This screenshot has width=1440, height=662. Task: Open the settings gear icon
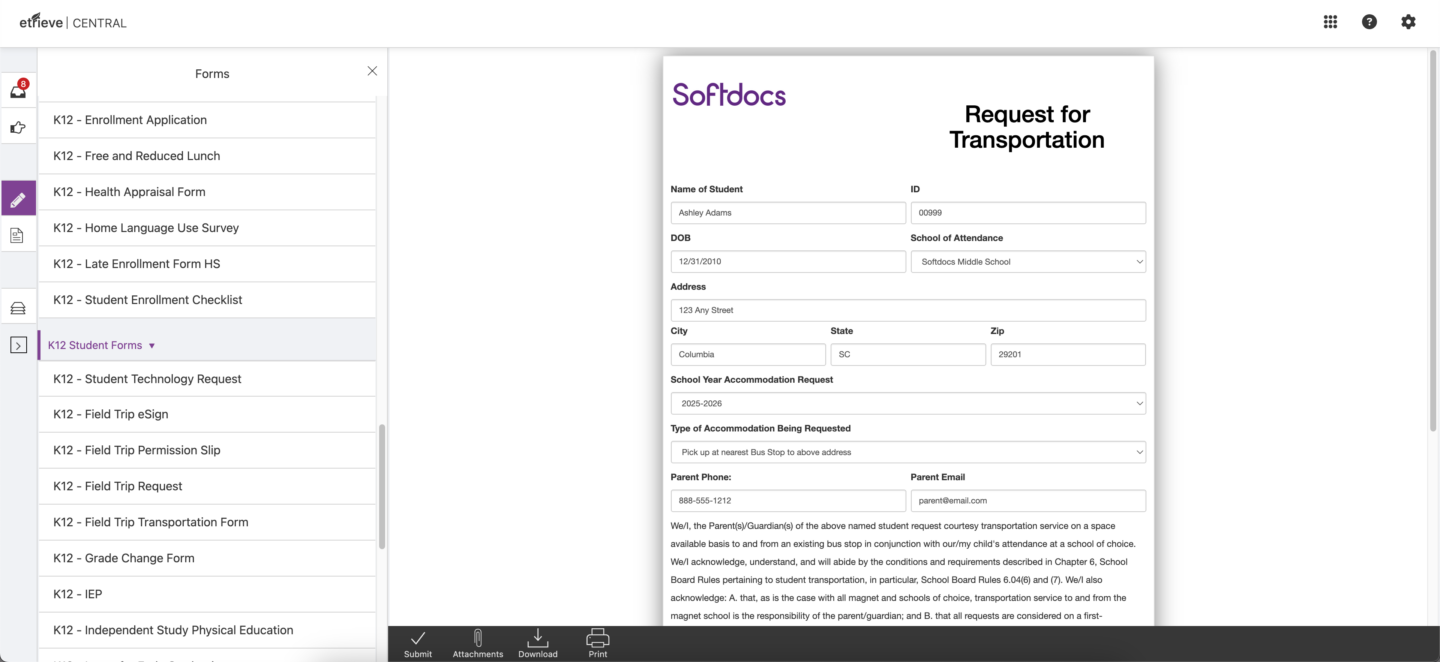pyautogui.click(x=1408, y=21)
